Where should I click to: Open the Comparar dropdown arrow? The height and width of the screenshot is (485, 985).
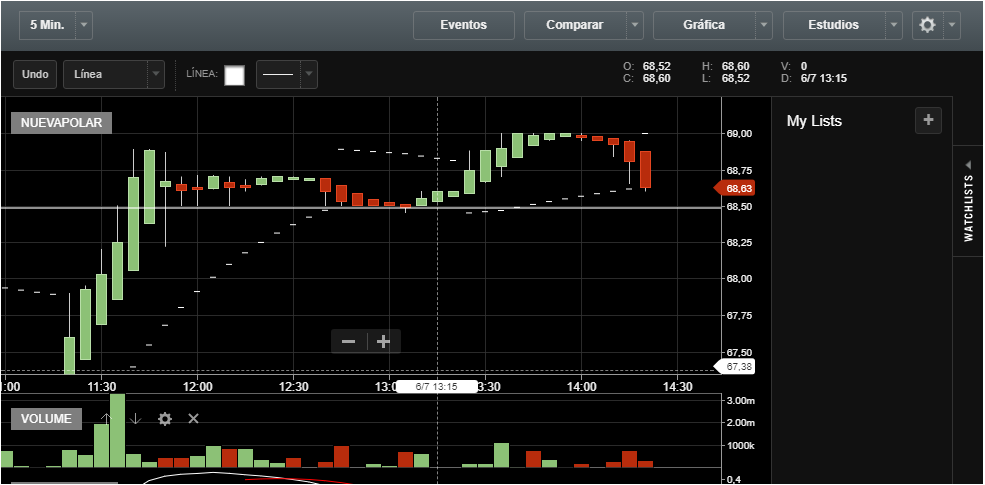(634, 25)
